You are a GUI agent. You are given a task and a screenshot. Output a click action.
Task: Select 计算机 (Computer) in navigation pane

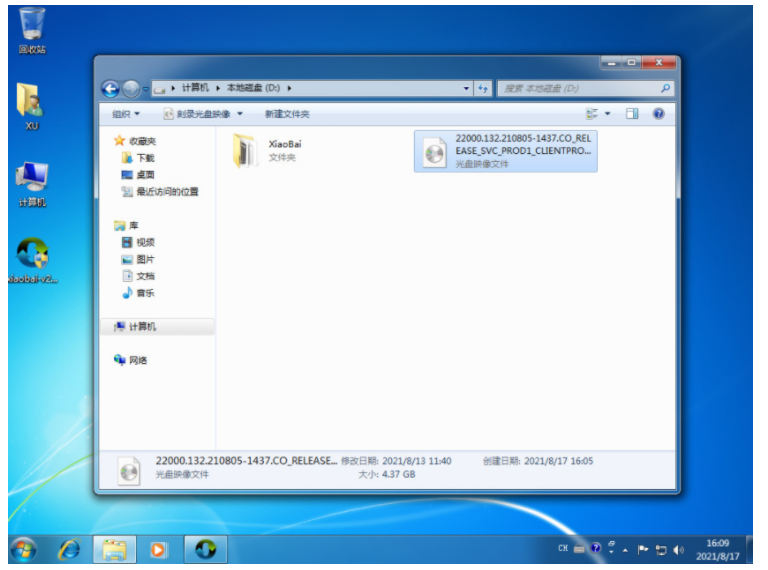142,327
